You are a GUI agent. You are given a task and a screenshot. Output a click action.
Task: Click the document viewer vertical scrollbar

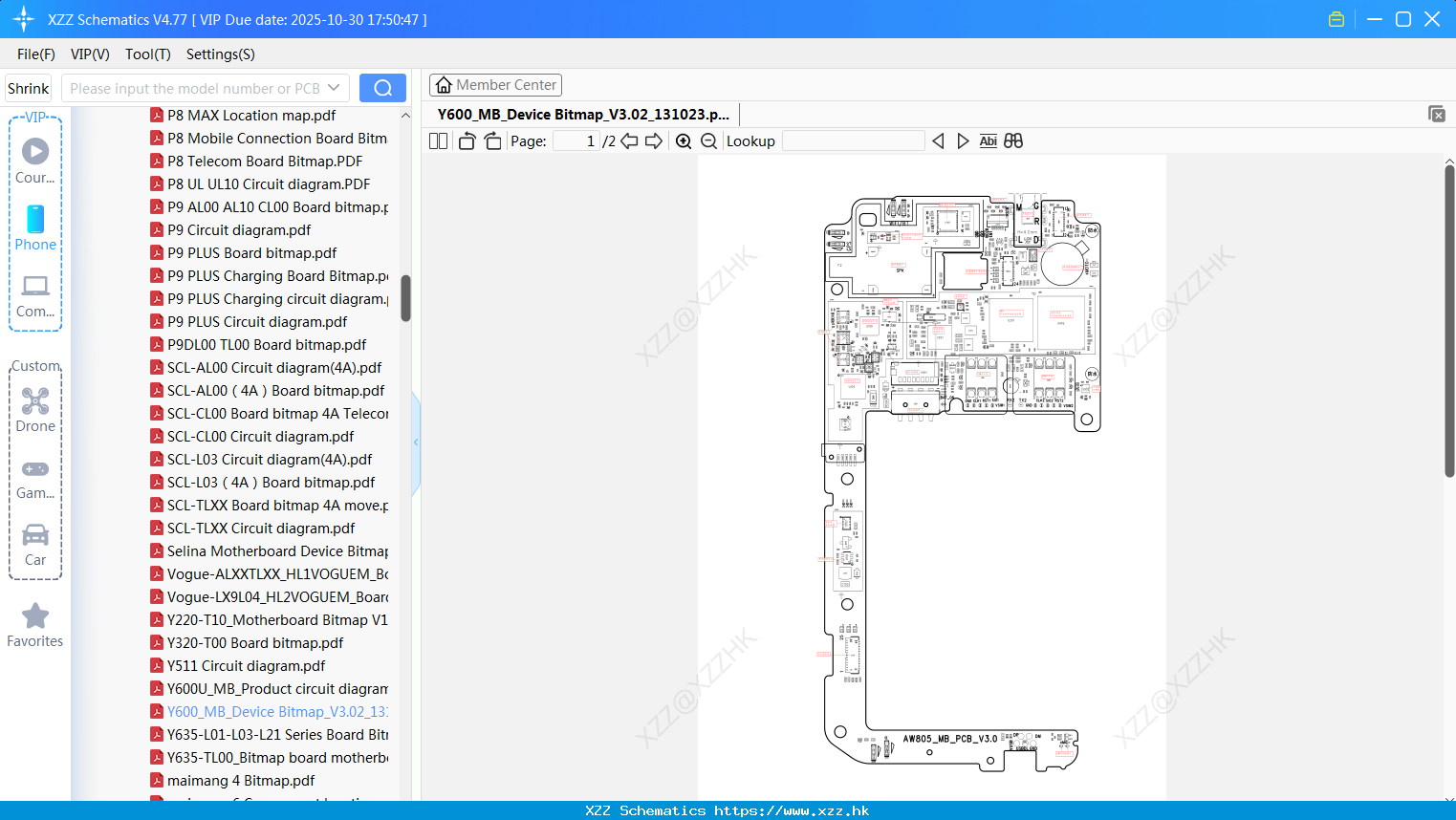pos(1449,321)
